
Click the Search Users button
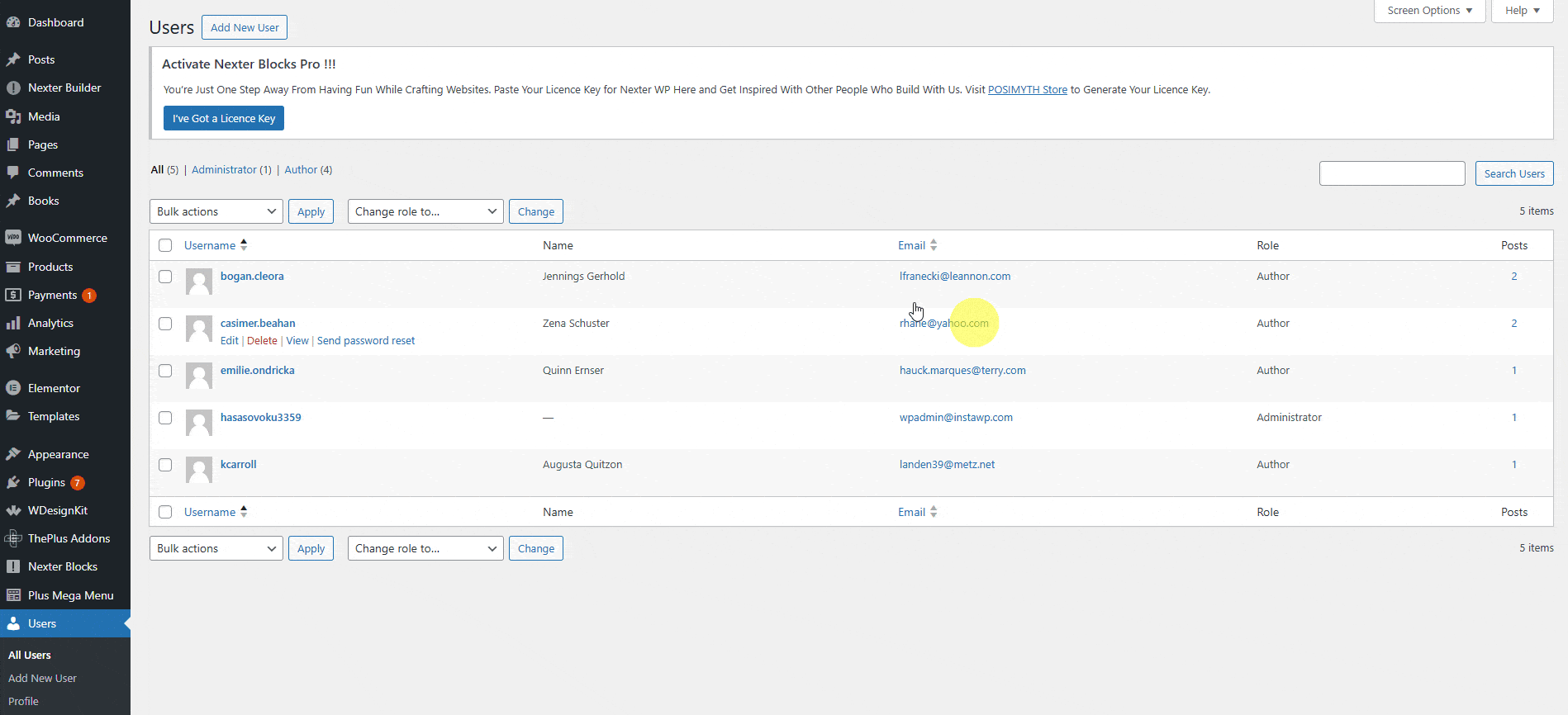(1514, 173)
